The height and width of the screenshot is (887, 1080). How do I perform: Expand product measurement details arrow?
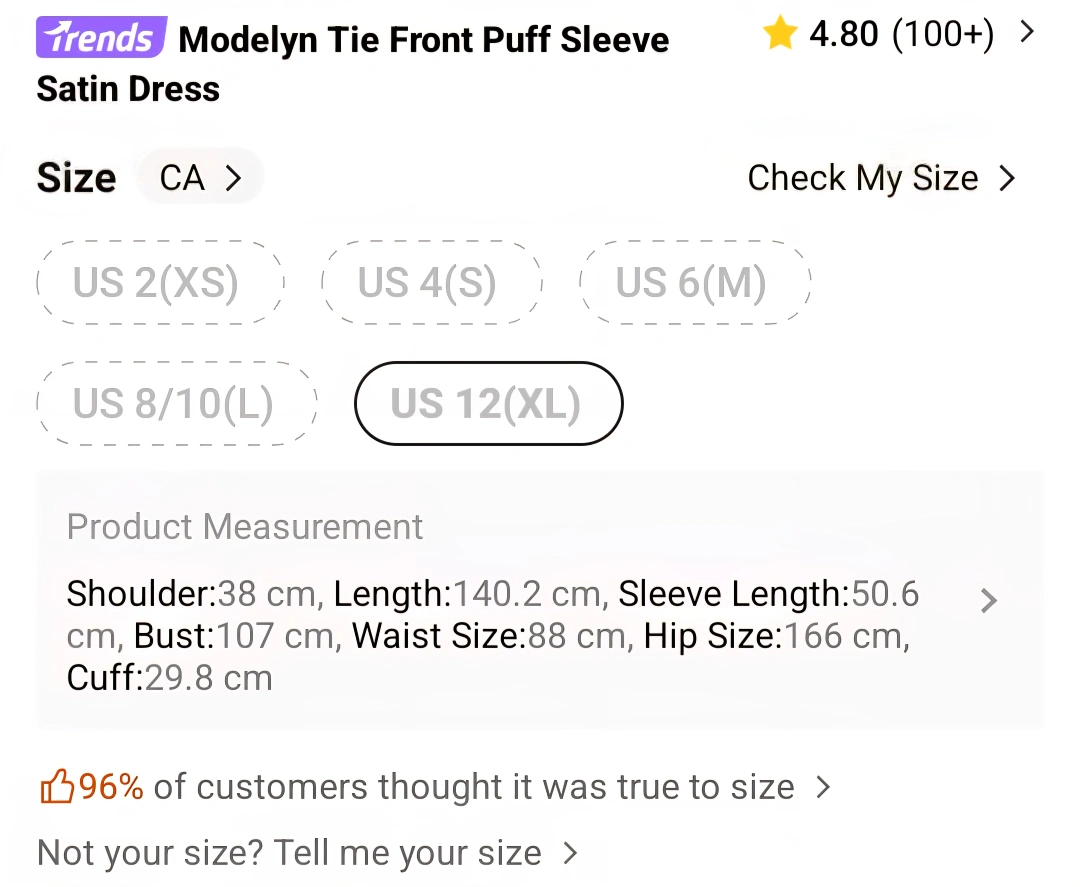(989, 600)
